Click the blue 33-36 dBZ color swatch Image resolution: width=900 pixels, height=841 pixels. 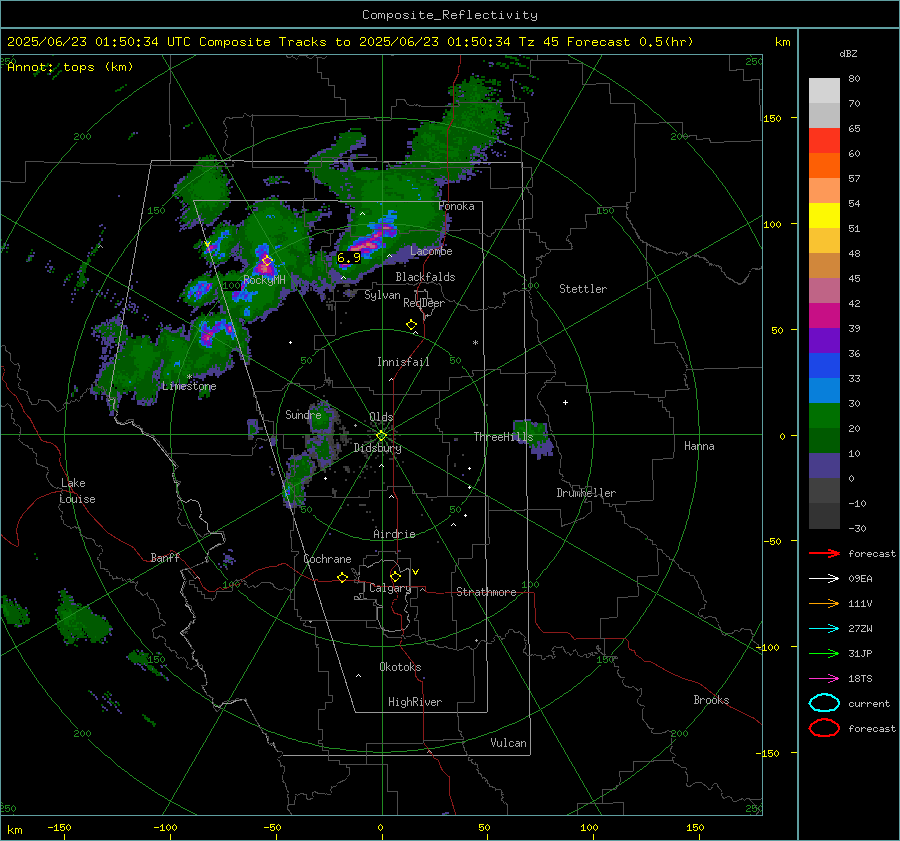click(x=824, y=366)
